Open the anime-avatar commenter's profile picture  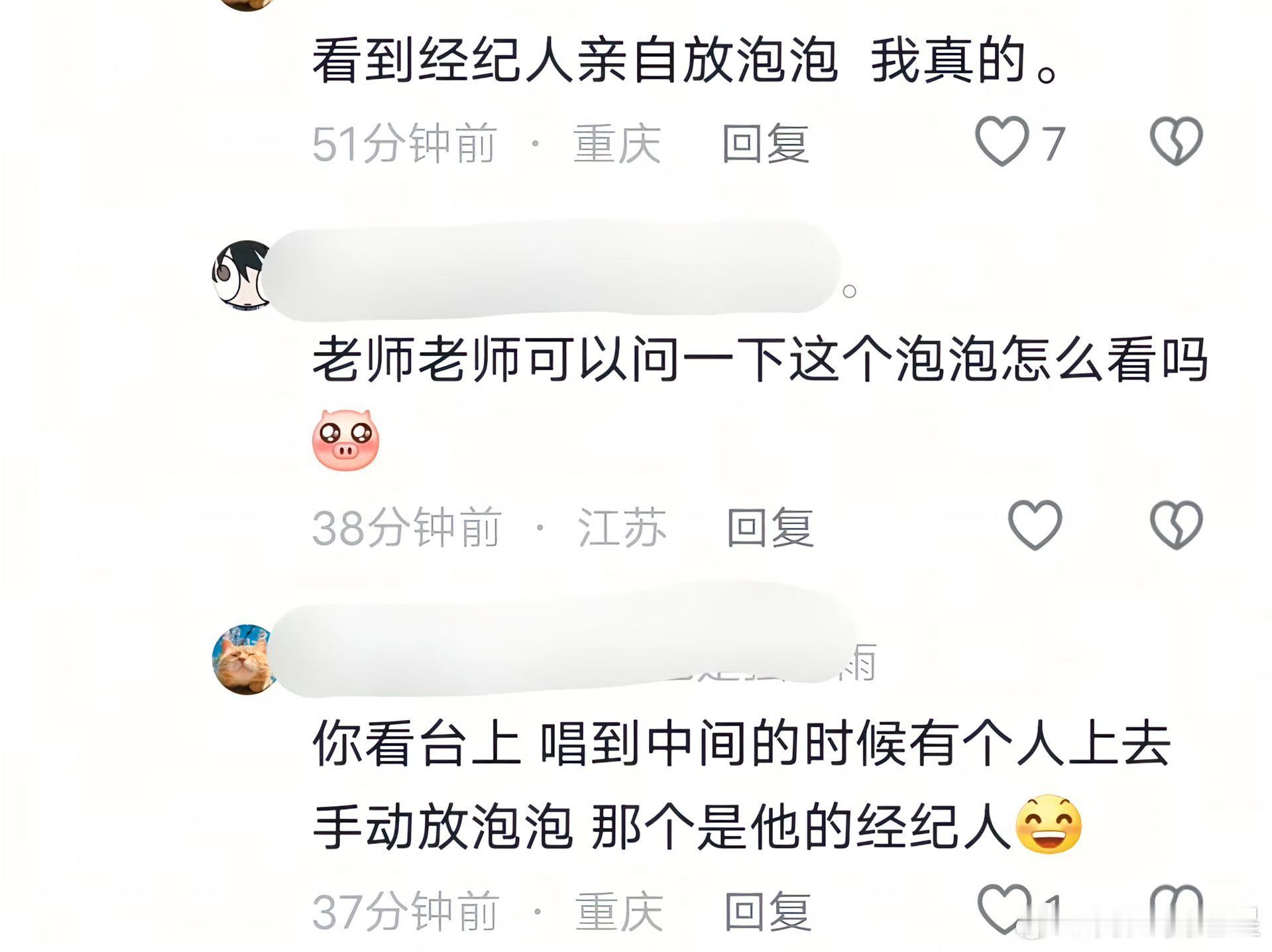(x=242, y=275)
